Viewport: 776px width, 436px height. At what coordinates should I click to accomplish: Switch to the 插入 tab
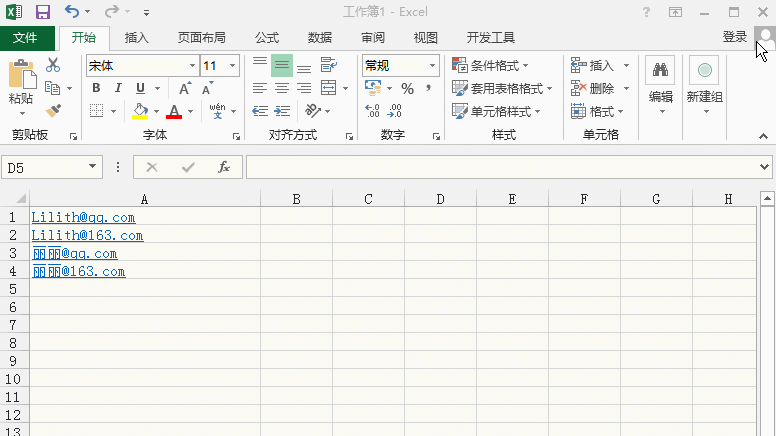point(137,38)
